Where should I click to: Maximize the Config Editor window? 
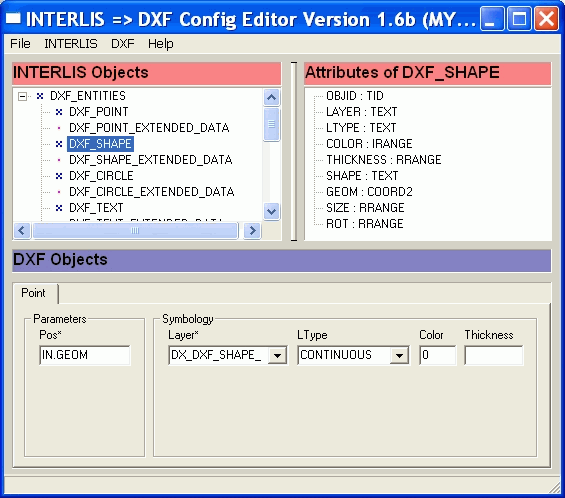(x=519, y=18)
